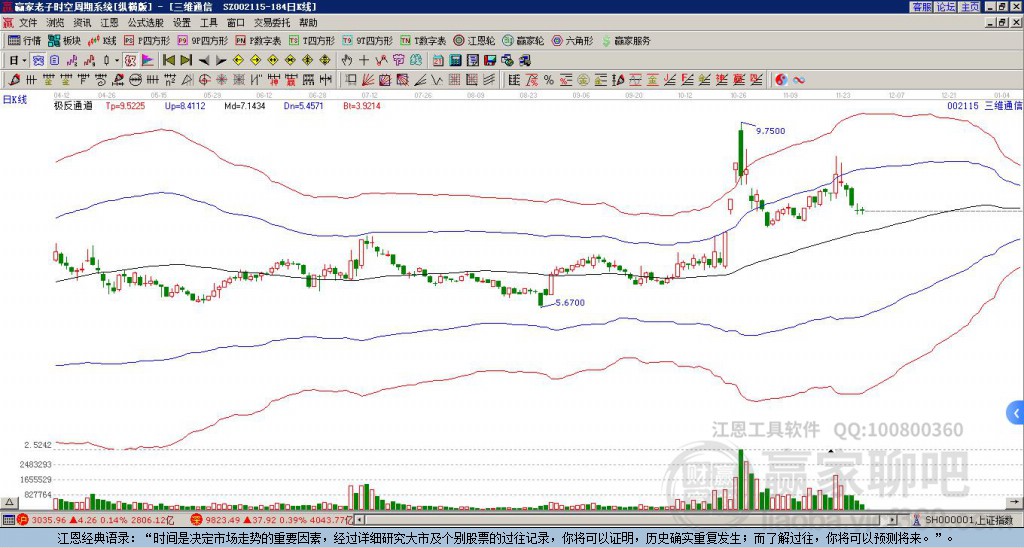Select the percent % tool icon
The height and width of the screenshot is (548, 1024).
(548, 80)
